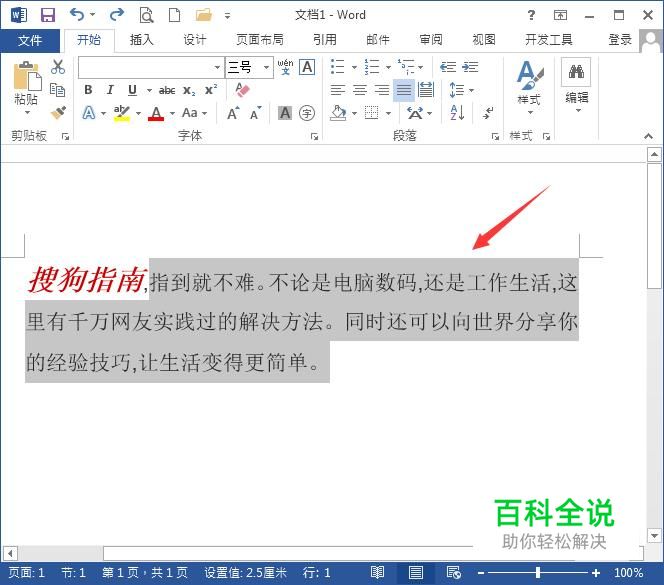The height and width of the screenshot is (585, 664).
Task: Toggle strikethrough formatting
Action: click(x=167, y=90)
